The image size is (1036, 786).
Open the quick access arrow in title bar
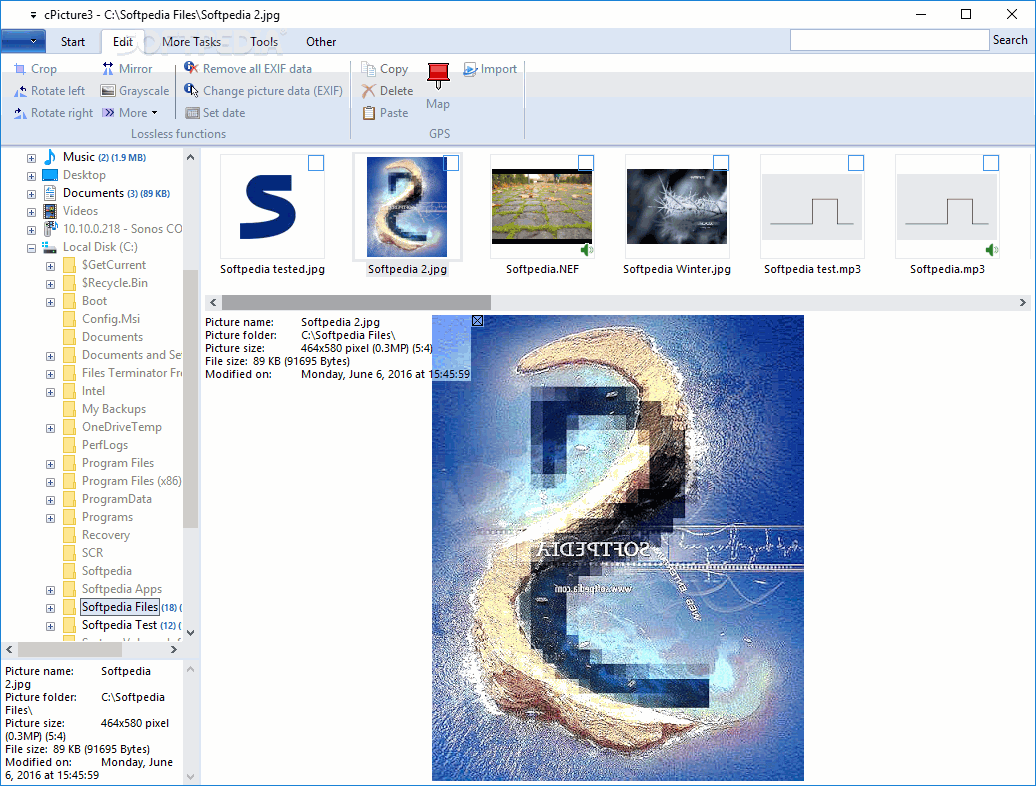click(33, 15)
